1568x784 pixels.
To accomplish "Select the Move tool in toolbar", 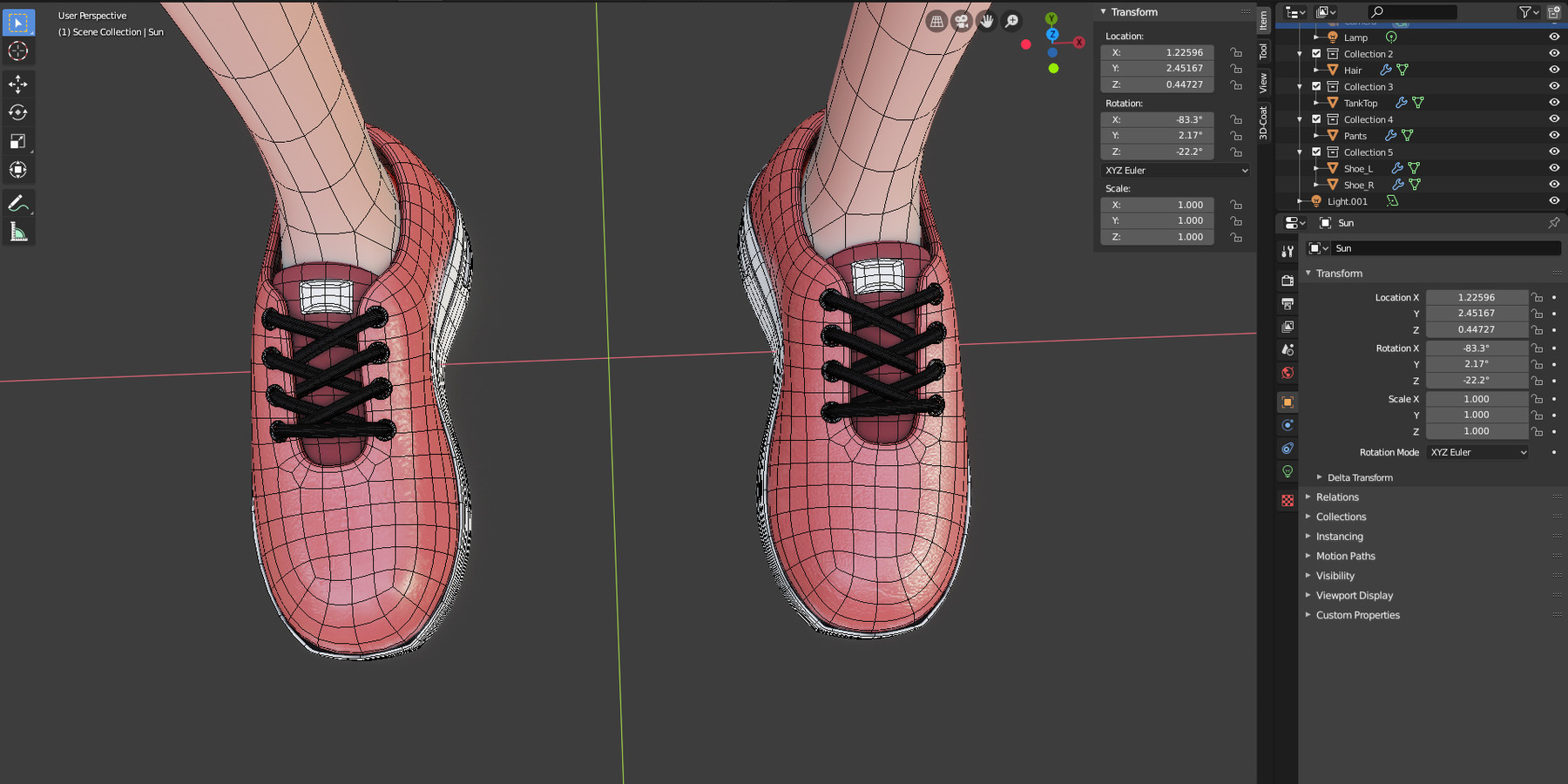I will (x=17, y=84).
